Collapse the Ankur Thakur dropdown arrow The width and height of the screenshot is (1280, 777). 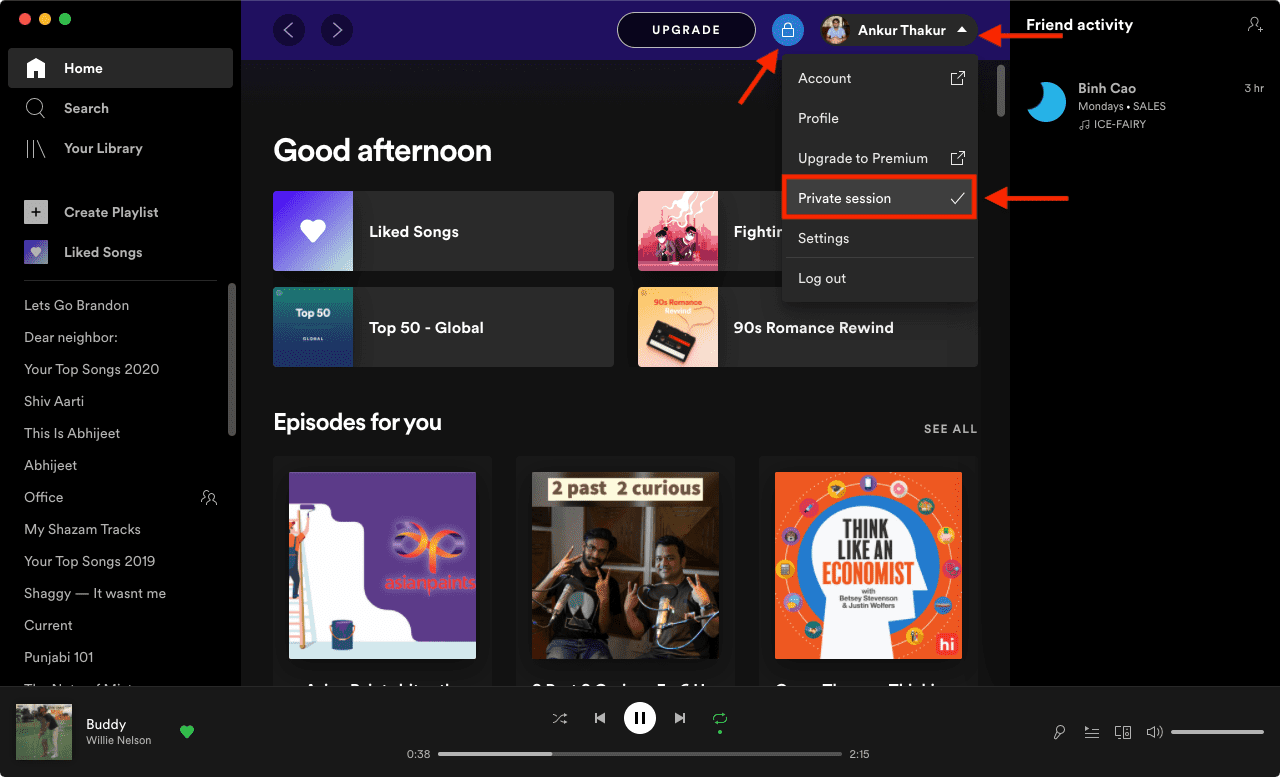[962, 30]
